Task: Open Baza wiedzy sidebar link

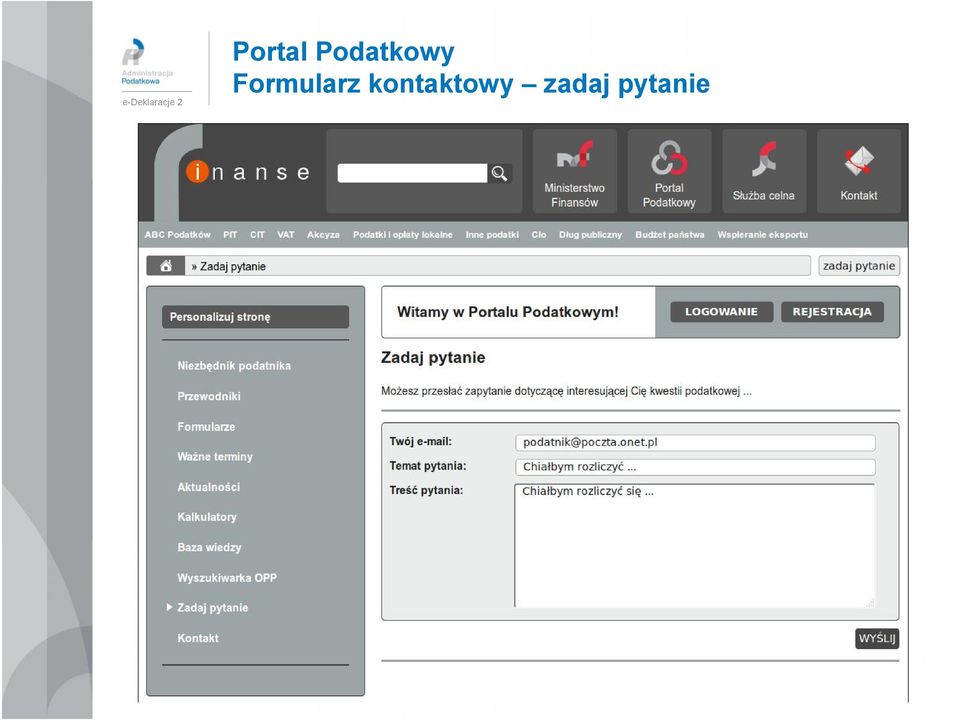Action: [209, 547]
